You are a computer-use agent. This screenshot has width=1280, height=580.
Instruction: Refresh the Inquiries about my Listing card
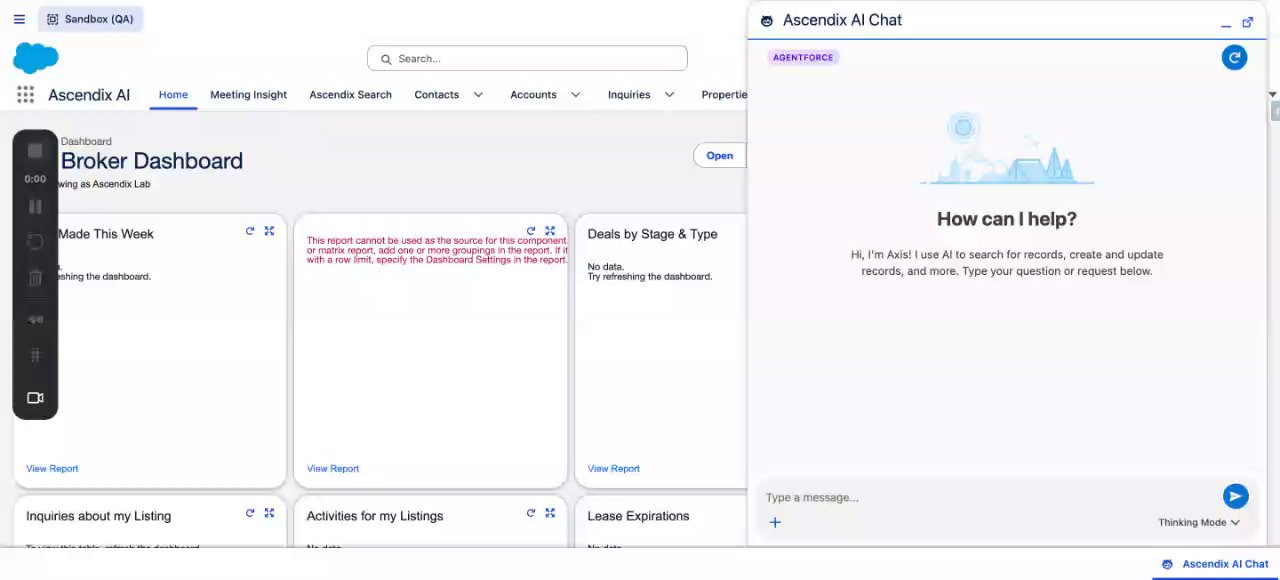pyautogui.click(x=250, y=513)
